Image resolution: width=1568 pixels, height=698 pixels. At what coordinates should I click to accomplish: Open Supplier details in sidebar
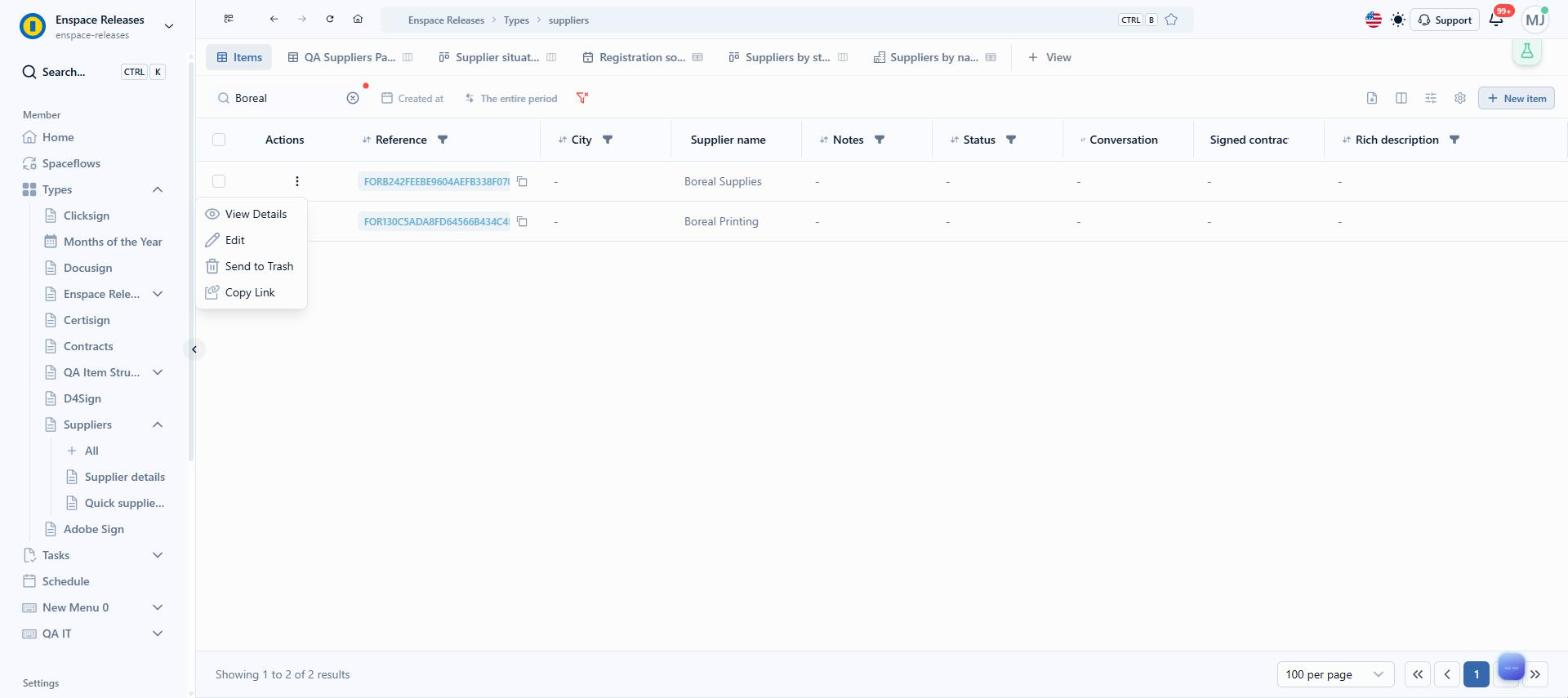124,477
